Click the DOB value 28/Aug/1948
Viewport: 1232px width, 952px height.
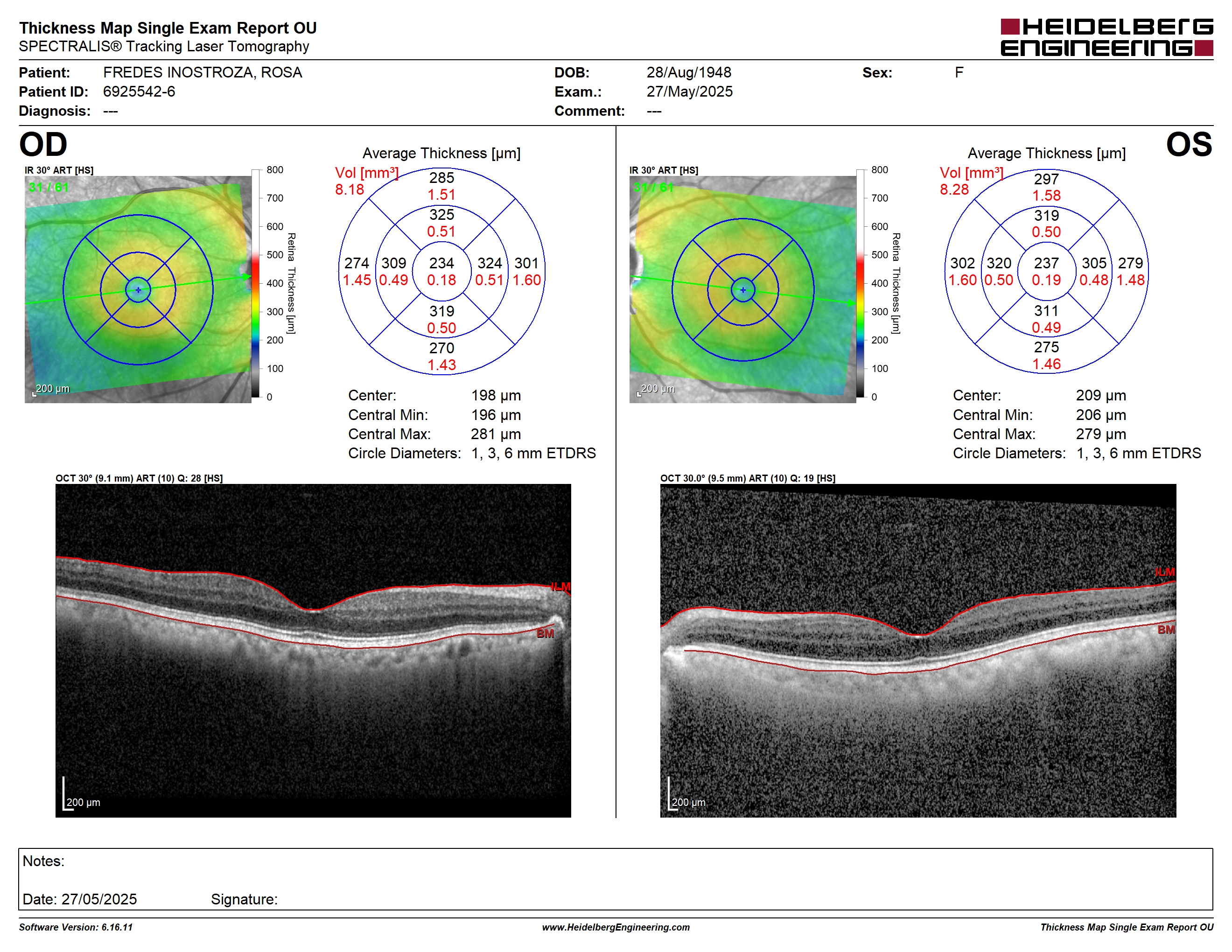tap(689, 72)
